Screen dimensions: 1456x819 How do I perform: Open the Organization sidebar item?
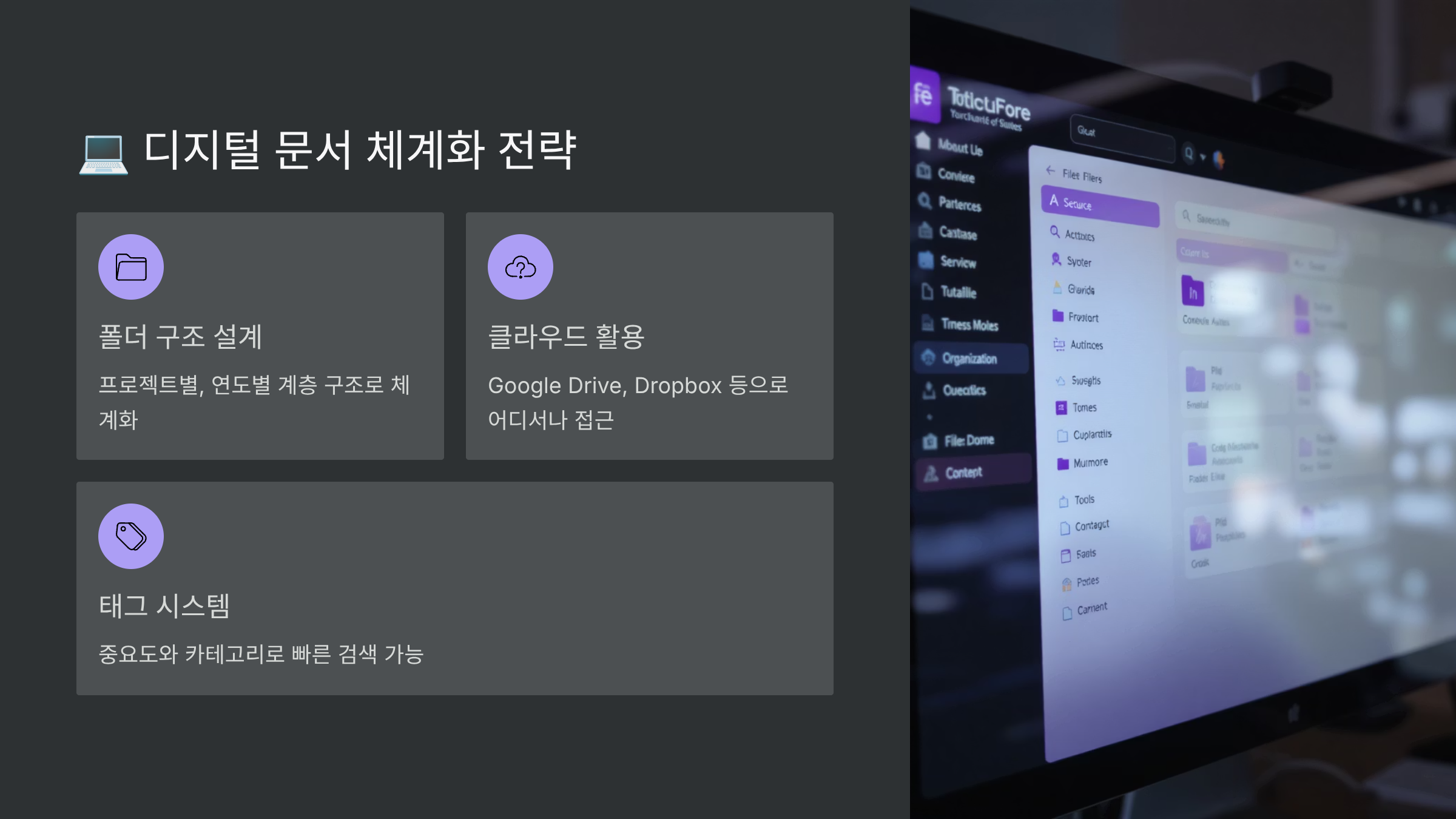969,359
